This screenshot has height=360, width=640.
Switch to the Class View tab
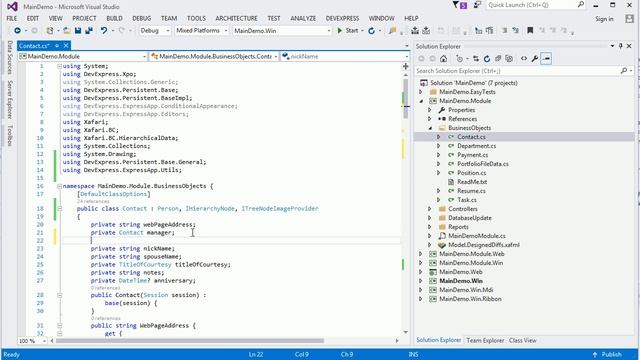(522, 340)
